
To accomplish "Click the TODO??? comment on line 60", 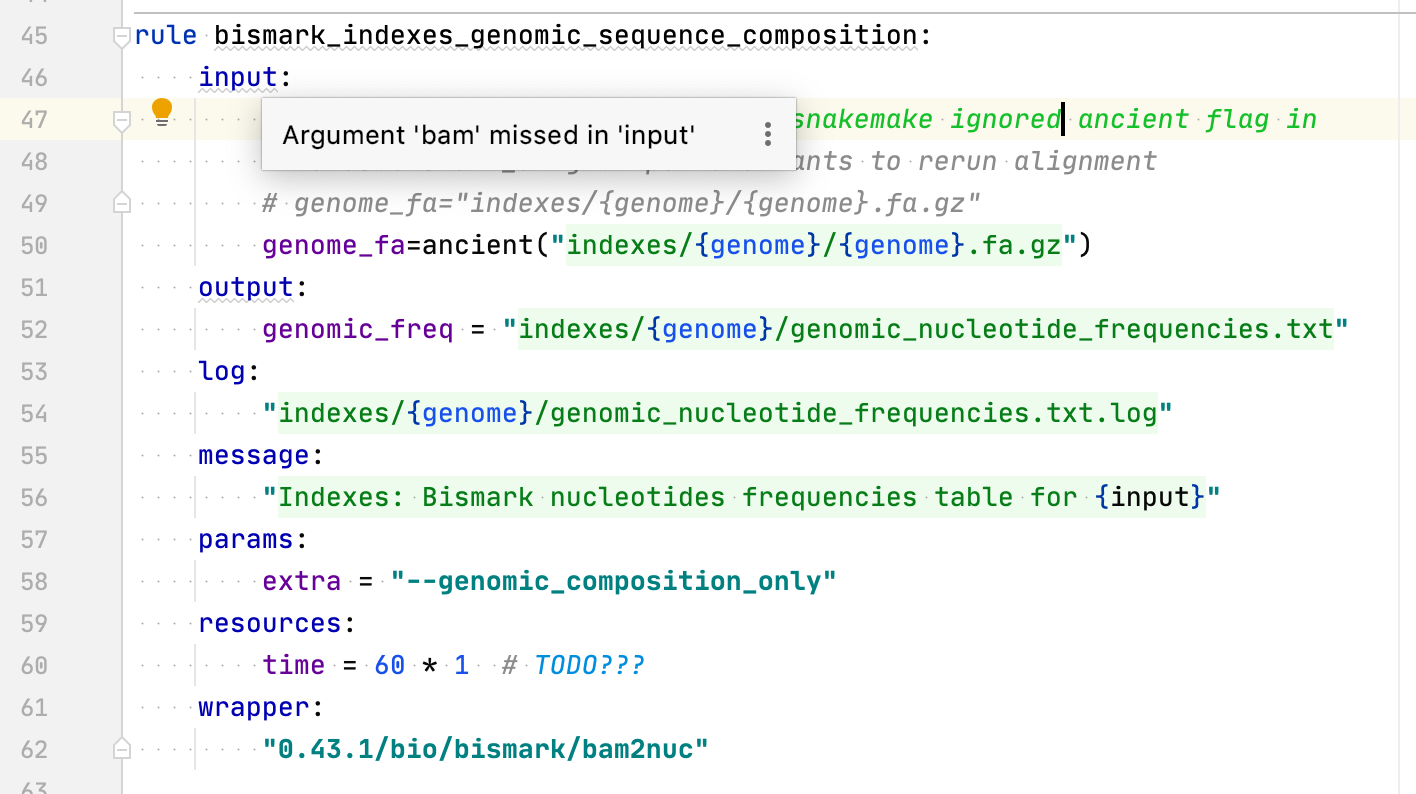I will click(x=588, y=665).
